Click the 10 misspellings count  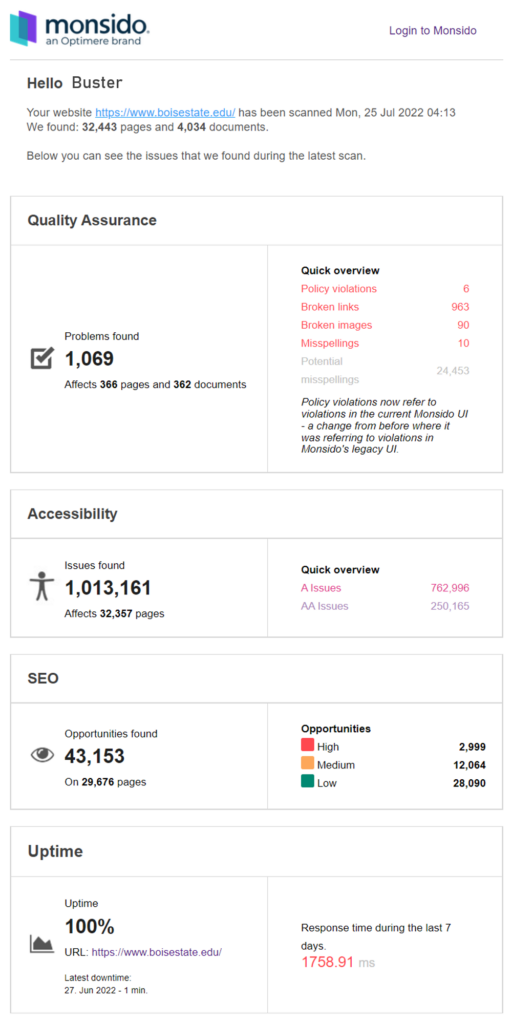[x=464, y=344]
